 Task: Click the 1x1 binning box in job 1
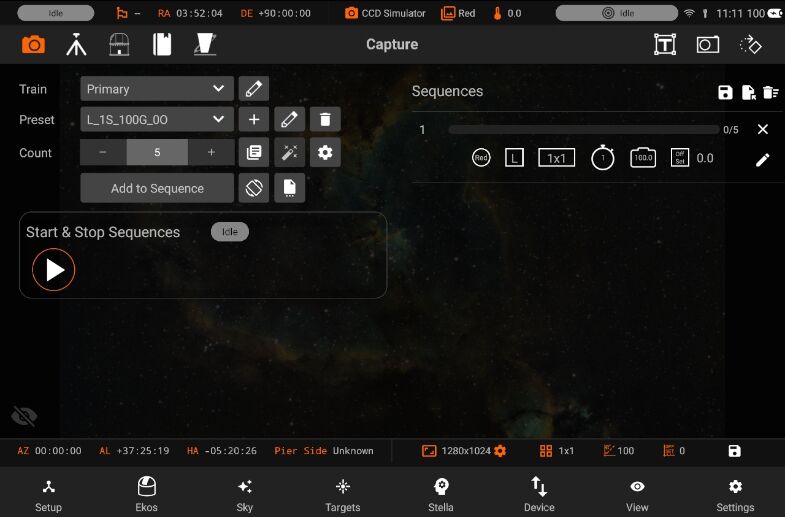(x=556, y=158)
